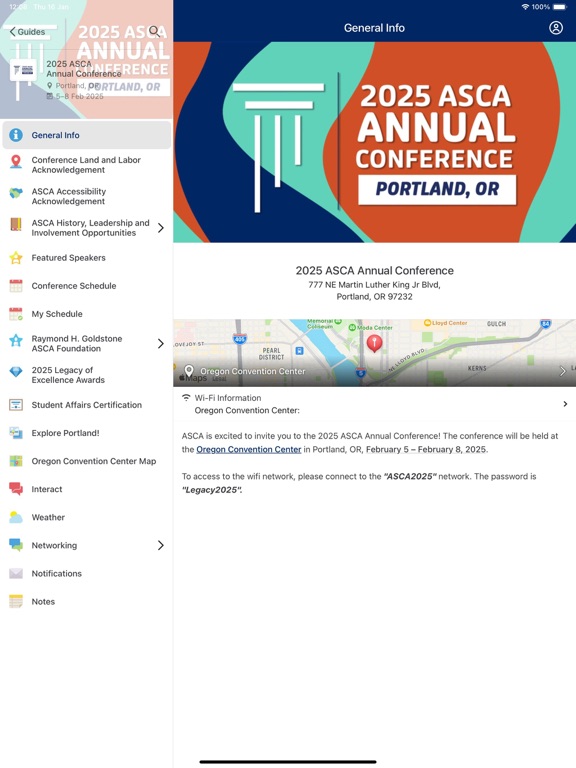576x768 pixels.
Task: Click the Convention Center Map icon
Action: coord(16,461)
